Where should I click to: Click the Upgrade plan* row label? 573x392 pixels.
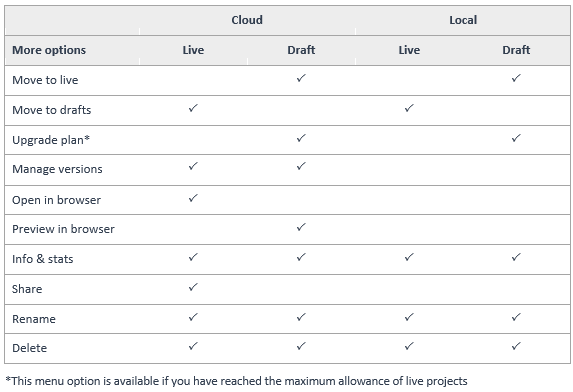[x=51, y=140]
